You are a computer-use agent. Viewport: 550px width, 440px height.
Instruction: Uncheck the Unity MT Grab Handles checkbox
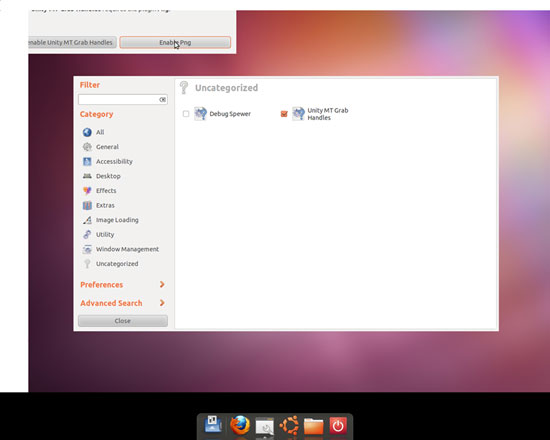[284, 114]
